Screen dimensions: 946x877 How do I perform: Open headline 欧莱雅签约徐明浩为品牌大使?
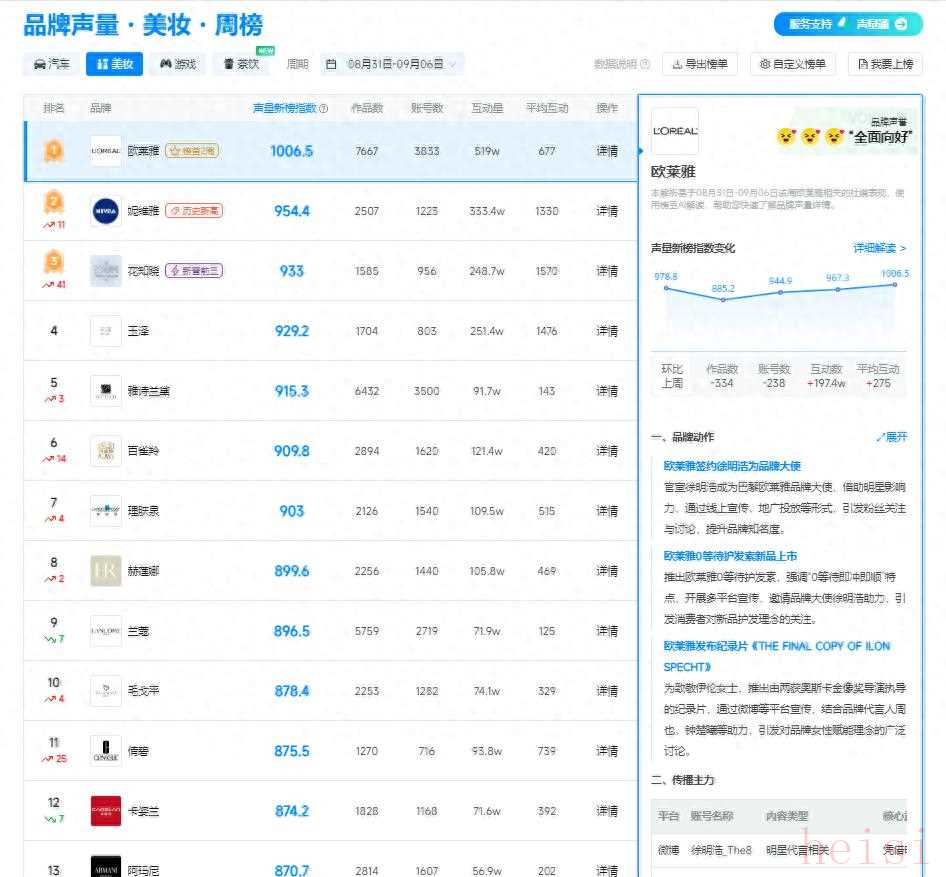[x=732, y=465]
